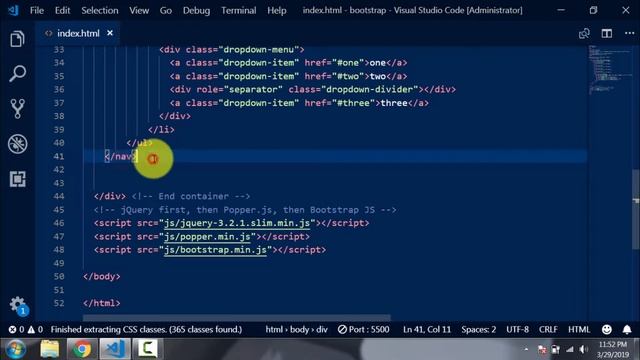
Task: Open File Explorer from taskbar
Action: (50, 349)
